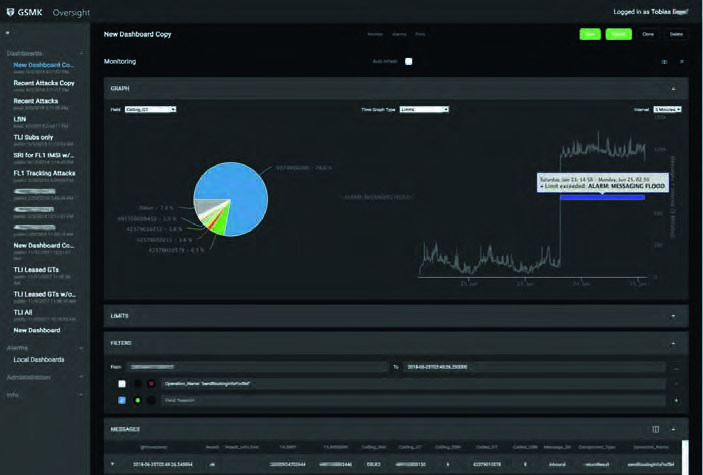Open the TLI Leased GTs w/o... dashboard
This screenshot has width=703, height=475.
coord(44,294)
